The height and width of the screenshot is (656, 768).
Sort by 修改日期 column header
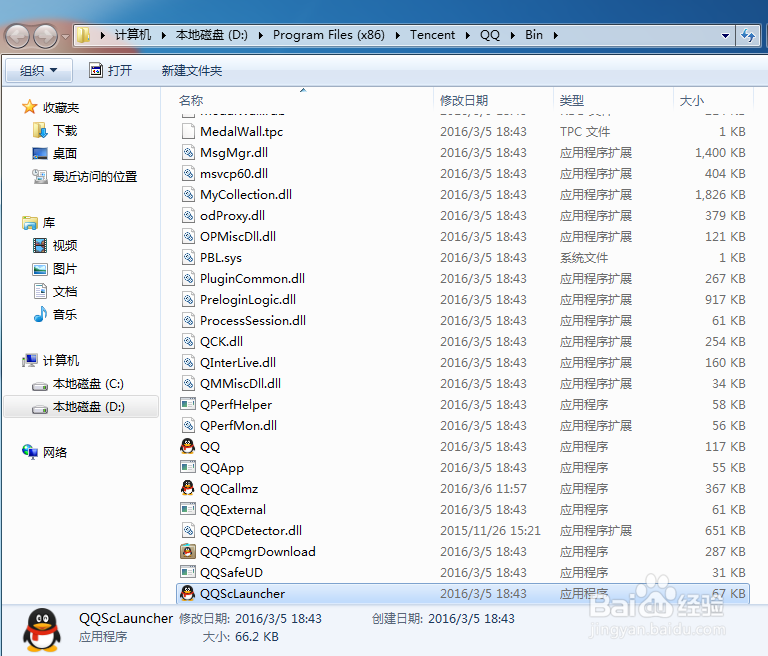(x=464, y=100)
